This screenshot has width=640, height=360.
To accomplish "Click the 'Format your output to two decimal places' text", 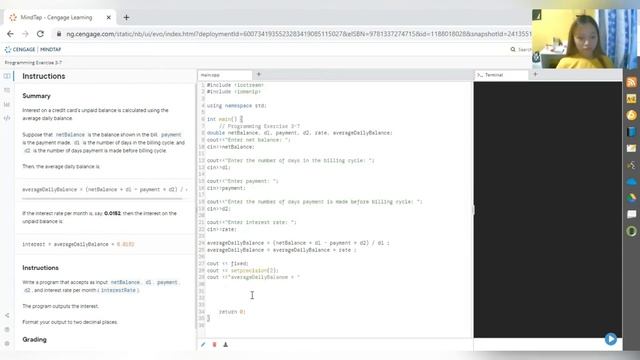I will pyautogui.click(x=70, y=322).
